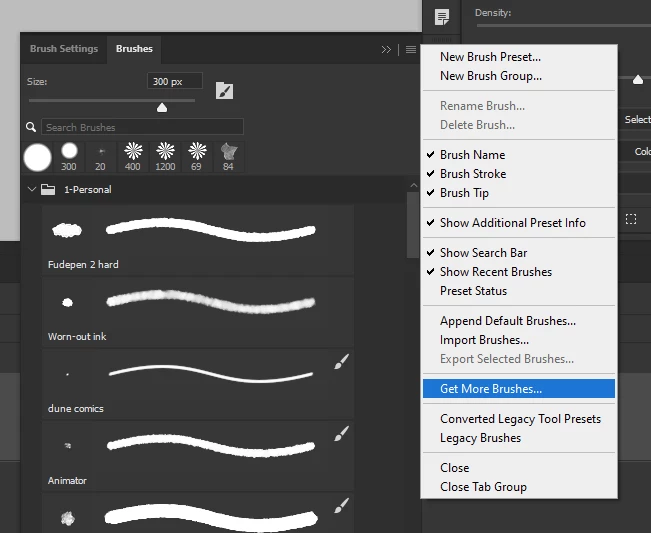
Task: Open Converted Legacy Tool Presets entry
Action: (x=519, y=418)
